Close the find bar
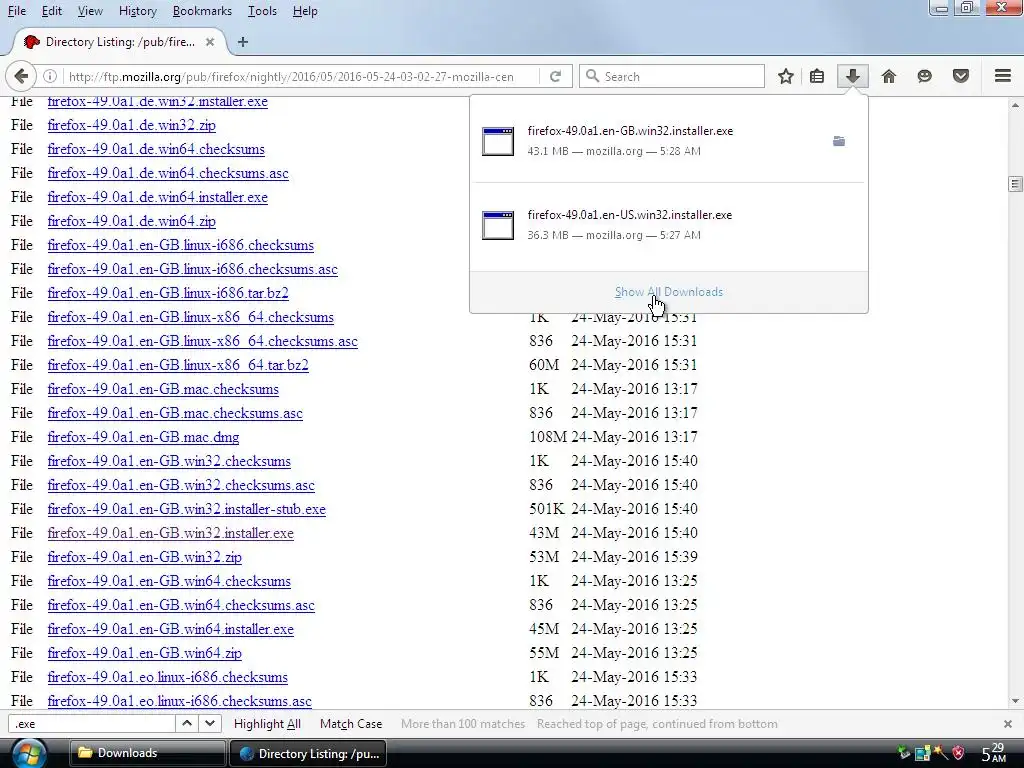This screenshot has height=768, width=1024. point(1008,724)
